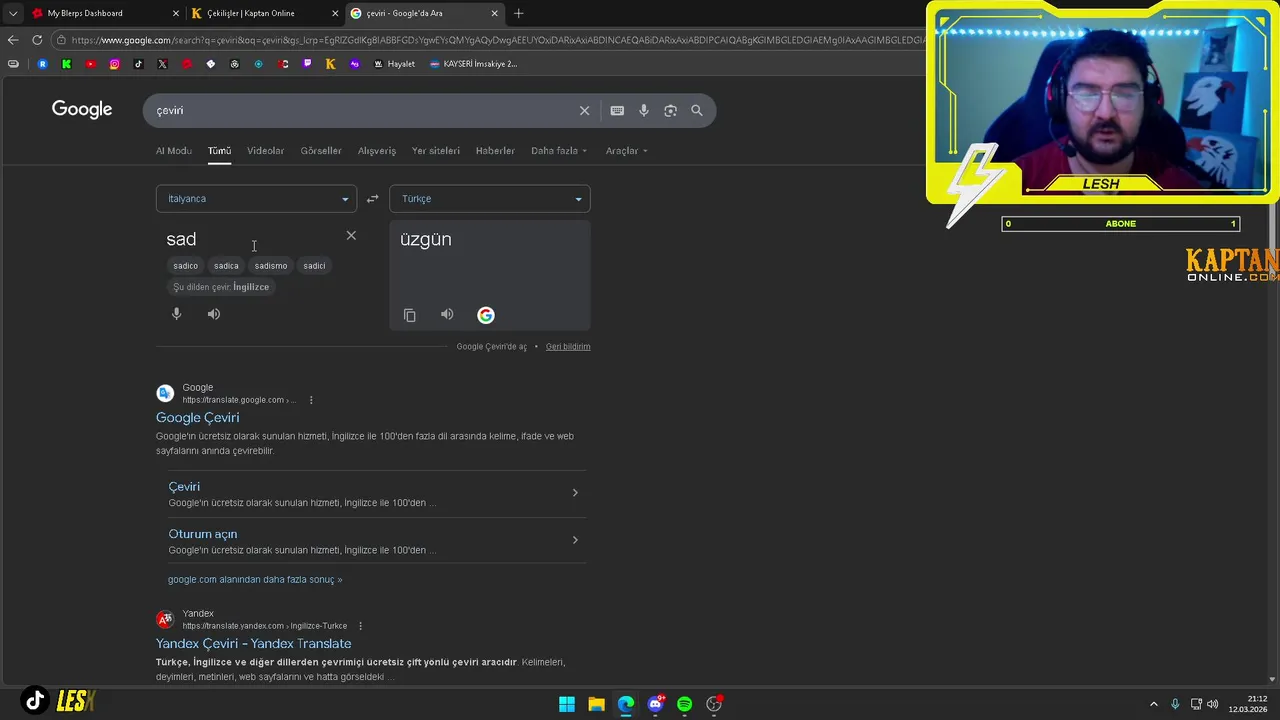The image size is (1280, 720).
Task: Click the magnifier search button
Action: (x=697, y=110)
